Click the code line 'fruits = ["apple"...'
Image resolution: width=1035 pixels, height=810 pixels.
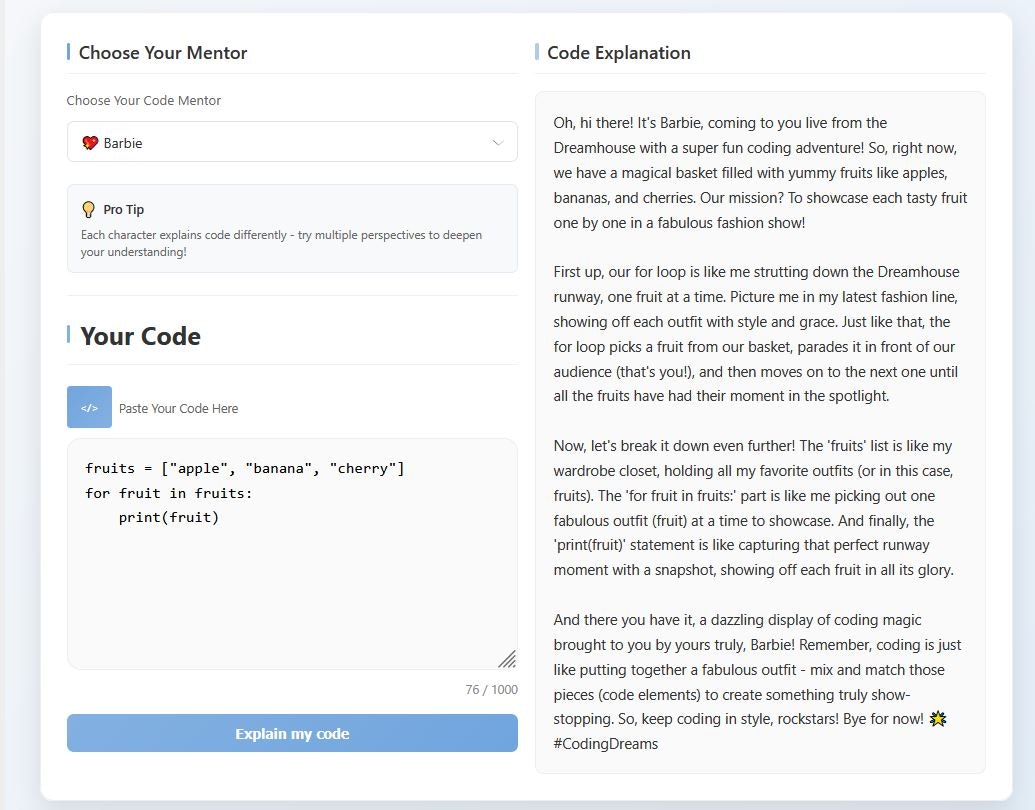[244, 468]
